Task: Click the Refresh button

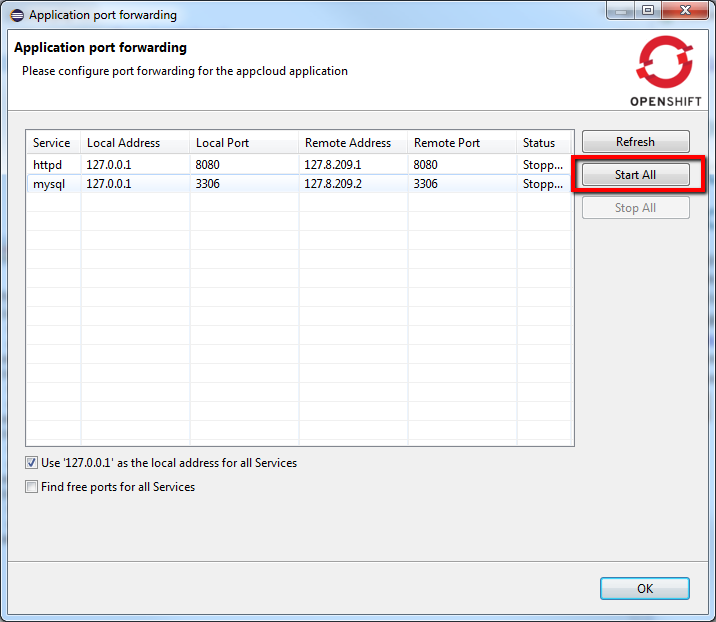Action: coord(635,142)
